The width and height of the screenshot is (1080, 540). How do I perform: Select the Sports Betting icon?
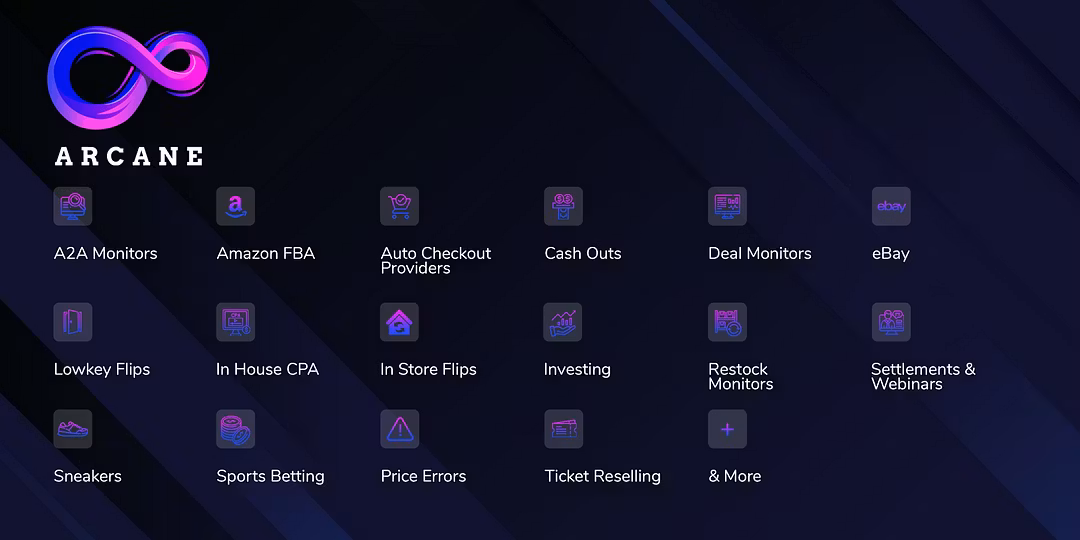tap(236, 429)
